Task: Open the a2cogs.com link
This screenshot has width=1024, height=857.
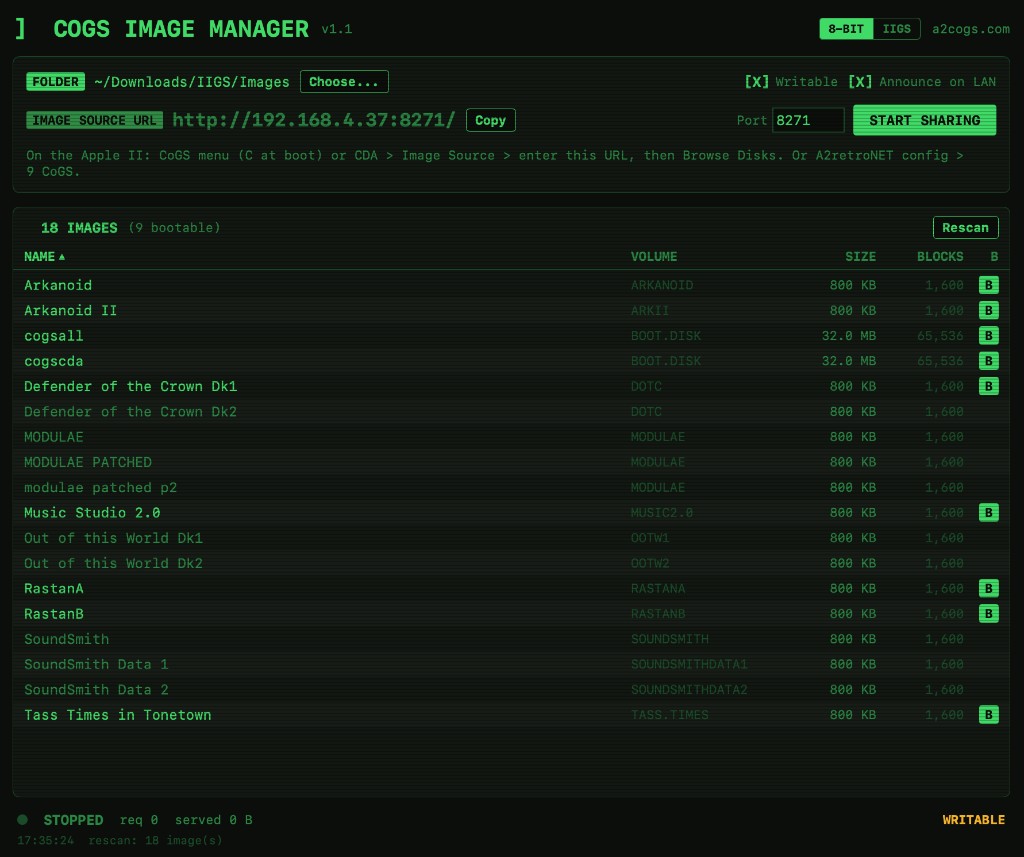Action: (970, 29)
